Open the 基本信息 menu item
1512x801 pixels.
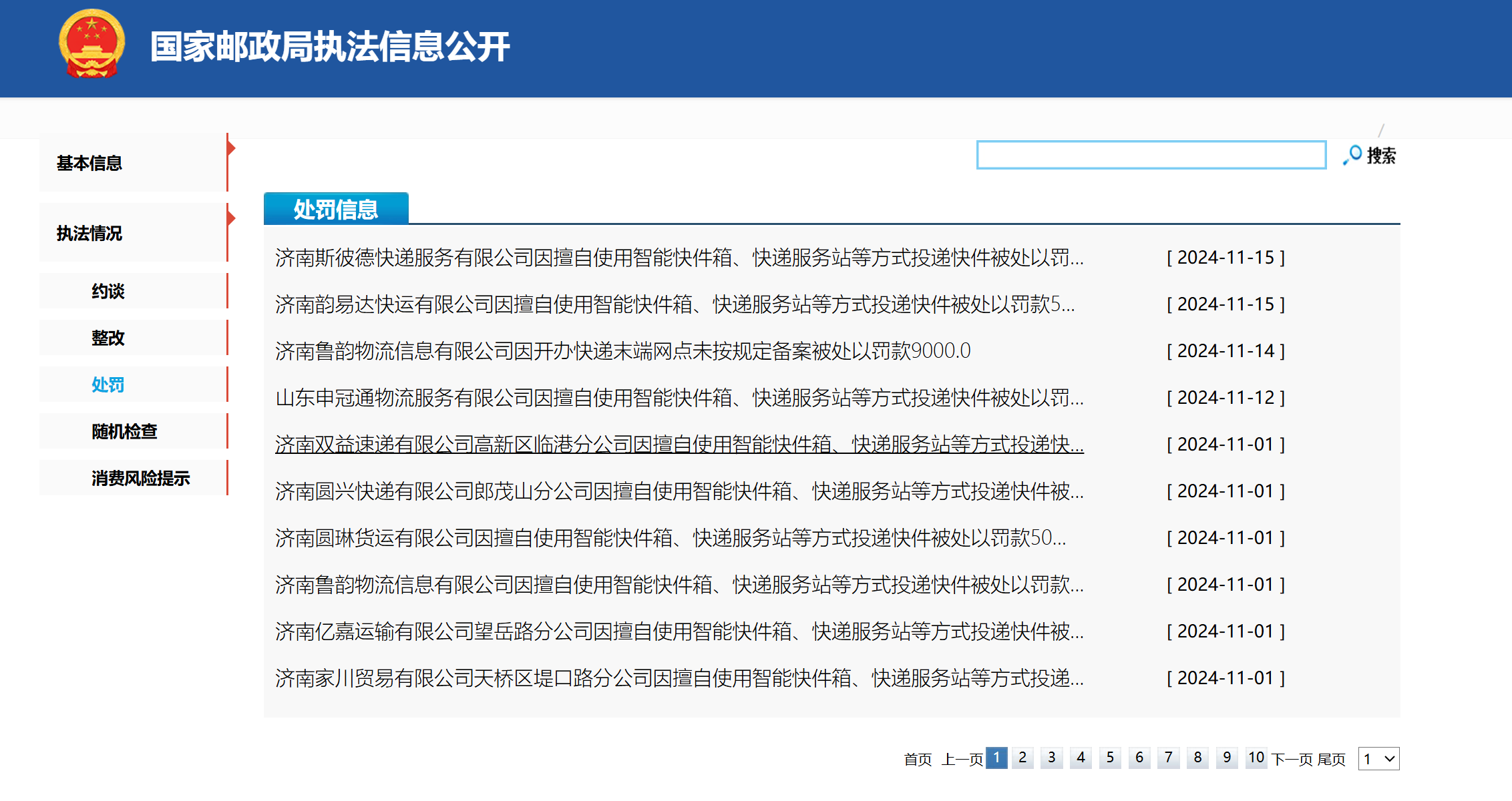tap(89, 164)
